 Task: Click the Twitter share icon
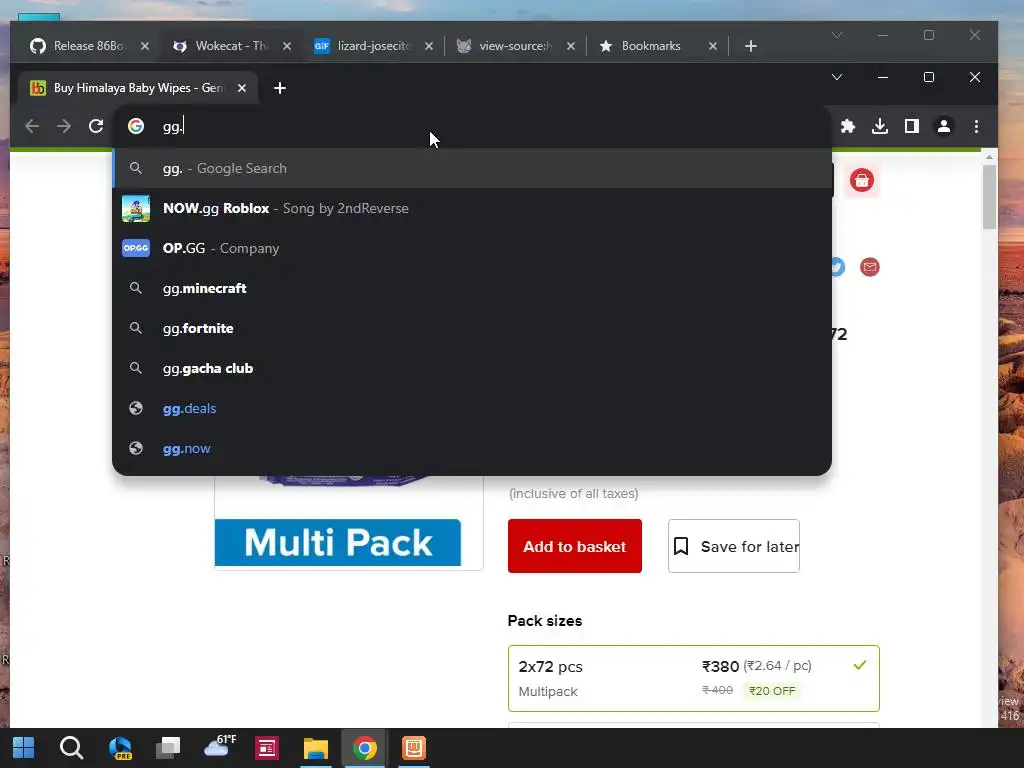click(838, 266)
